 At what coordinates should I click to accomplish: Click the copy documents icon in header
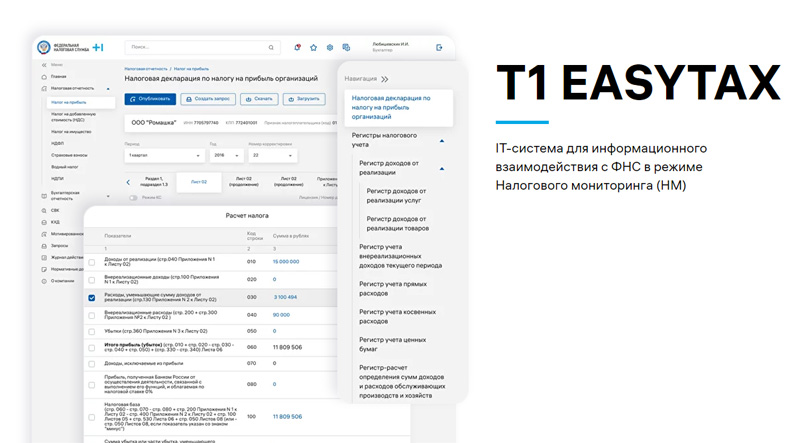pyautogui.click(x=346, y=47)
